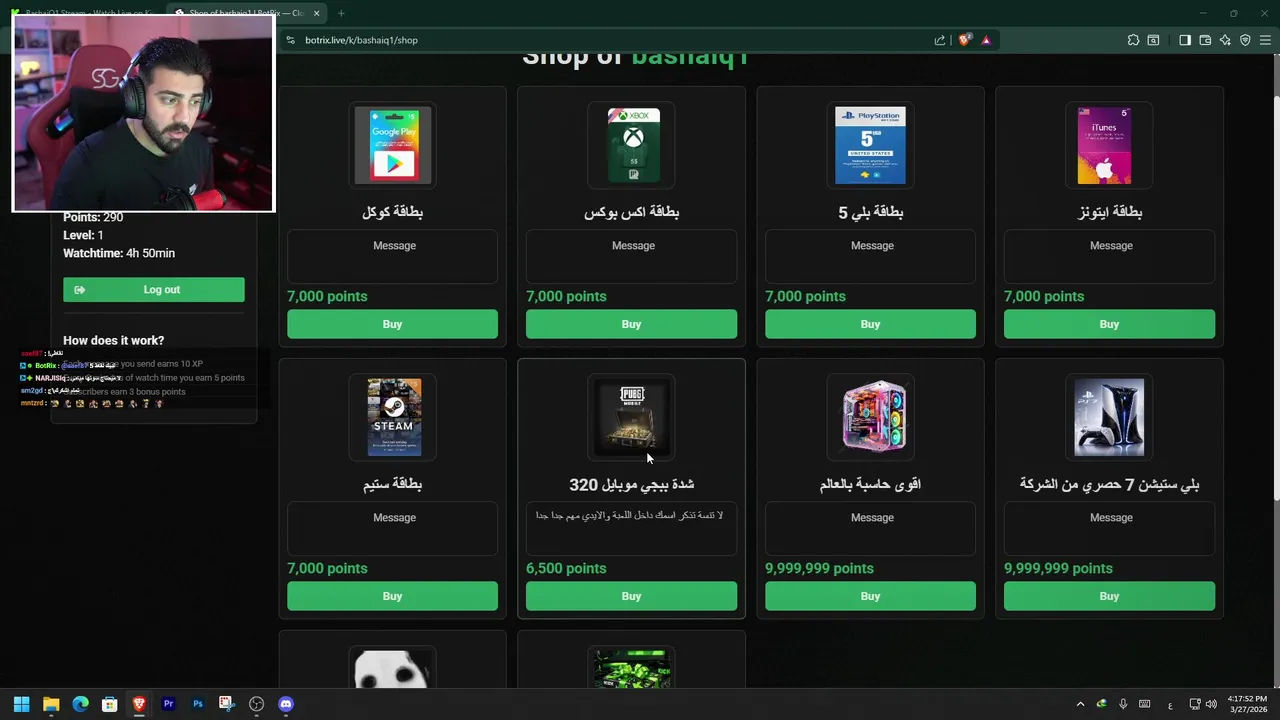Open the volume speaker tray icon
The height and width of the screenshot is (720, 1280).
point(1213,704)
